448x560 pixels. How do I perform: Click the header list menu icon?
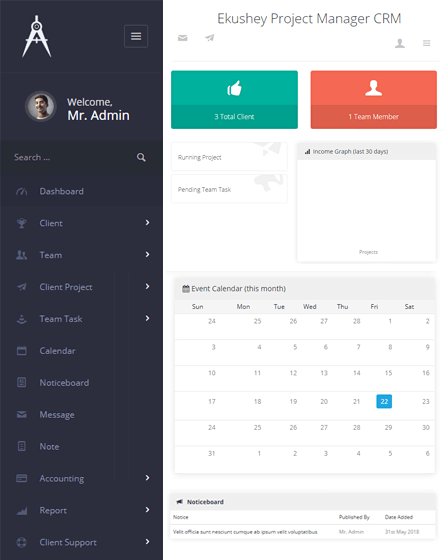click(426, 43)
